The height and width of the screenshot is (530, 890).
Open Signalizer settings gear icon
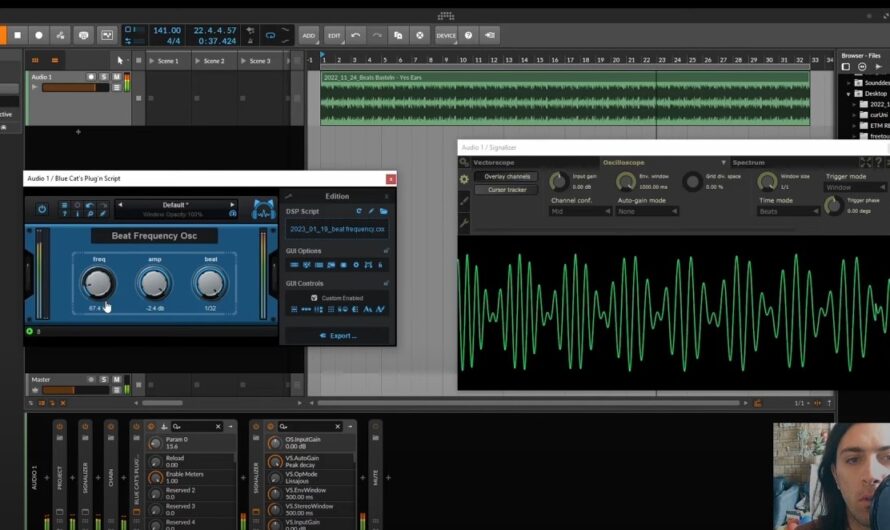(464, 179)
